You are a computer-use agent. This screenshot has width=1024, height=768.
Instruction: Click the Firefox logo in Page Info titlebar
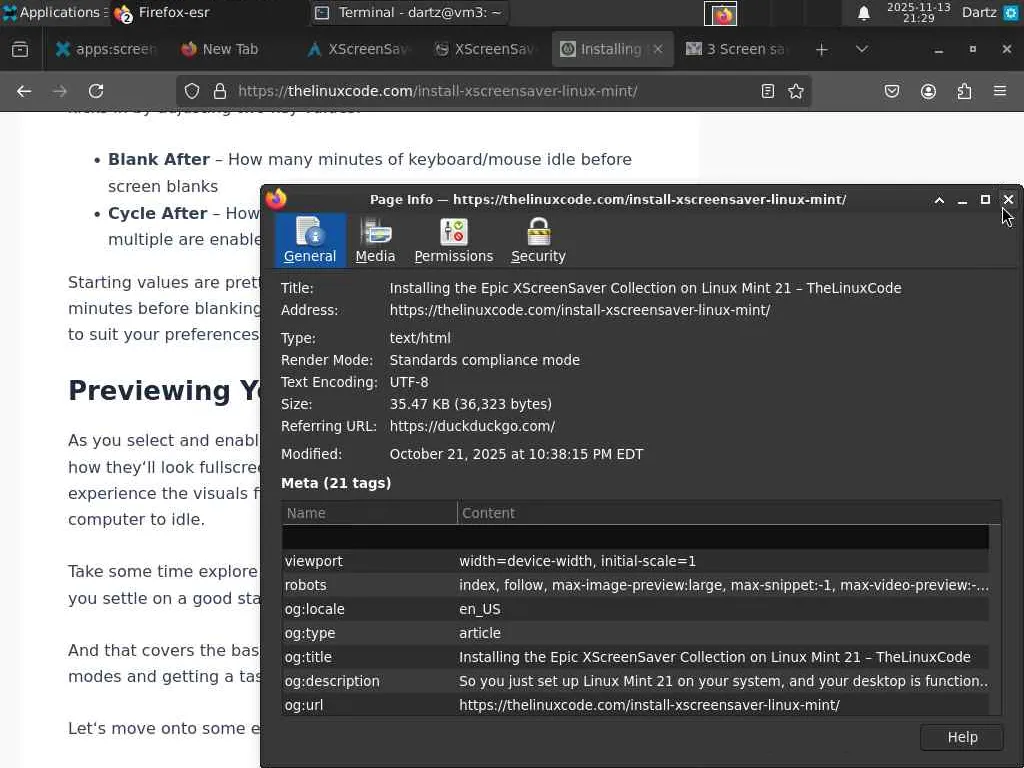(x=276, y=199)
